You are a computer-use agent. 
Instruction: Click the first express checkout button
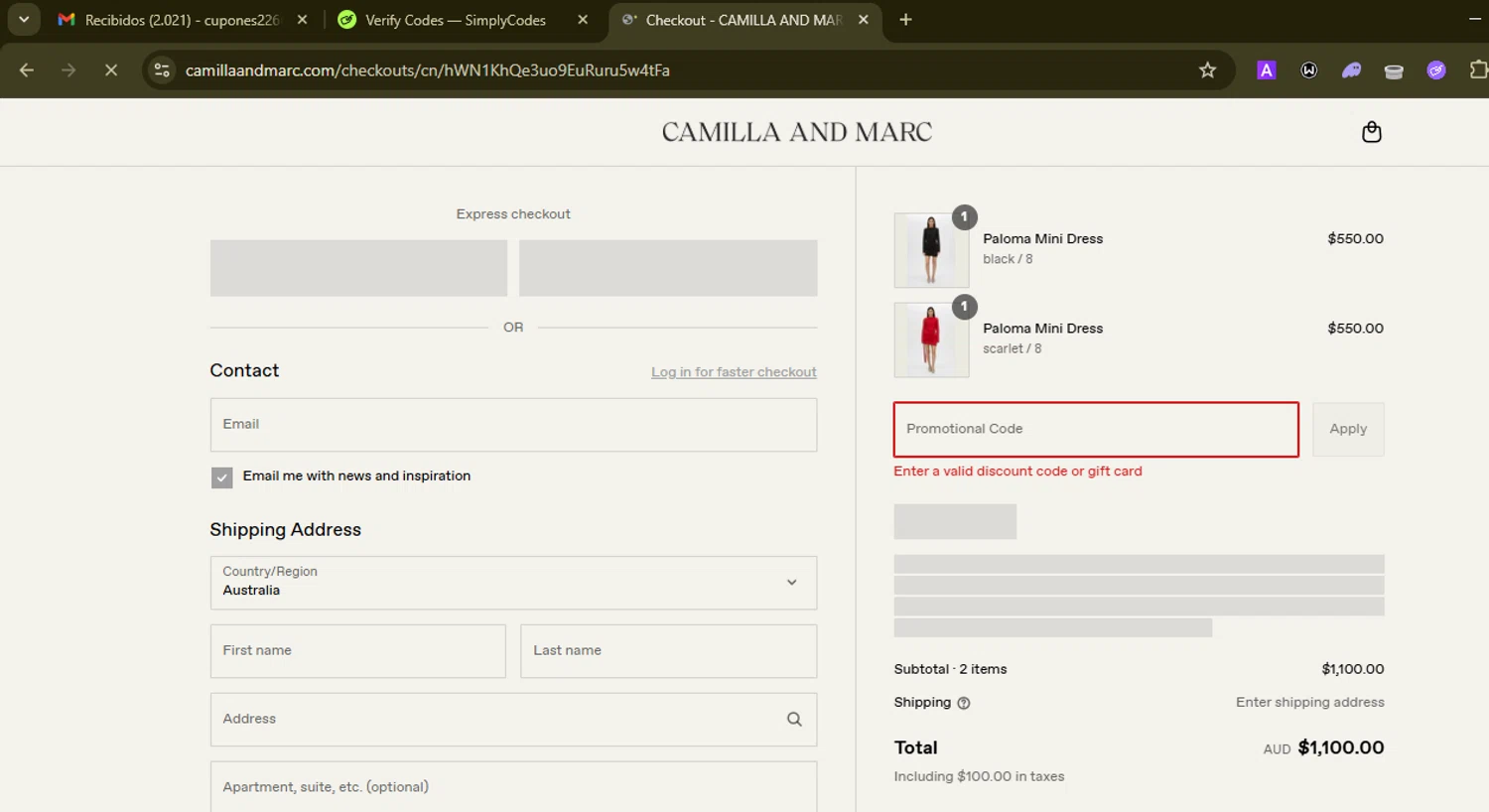(358, 268)
